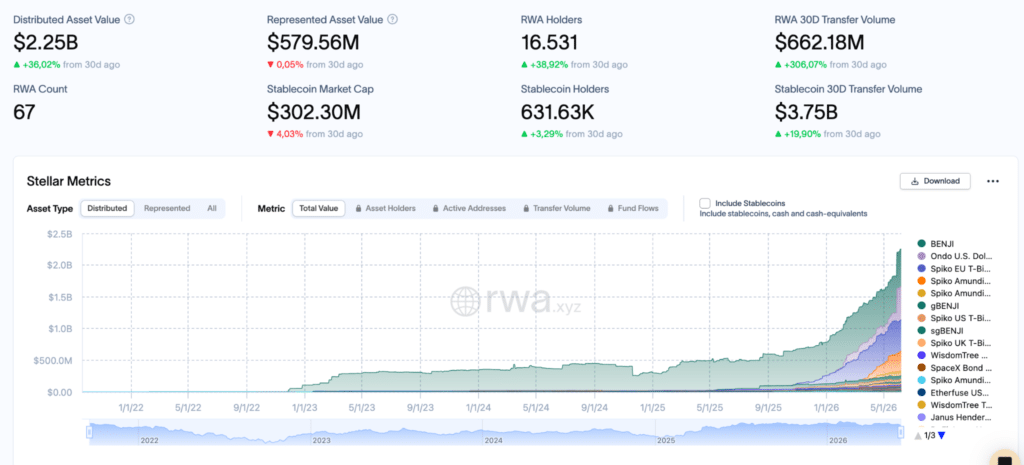This screenshot has width=1024, height=465.
Task: Click the $2.25B Distributed Asset Value
Action: [x=46, y=42]
